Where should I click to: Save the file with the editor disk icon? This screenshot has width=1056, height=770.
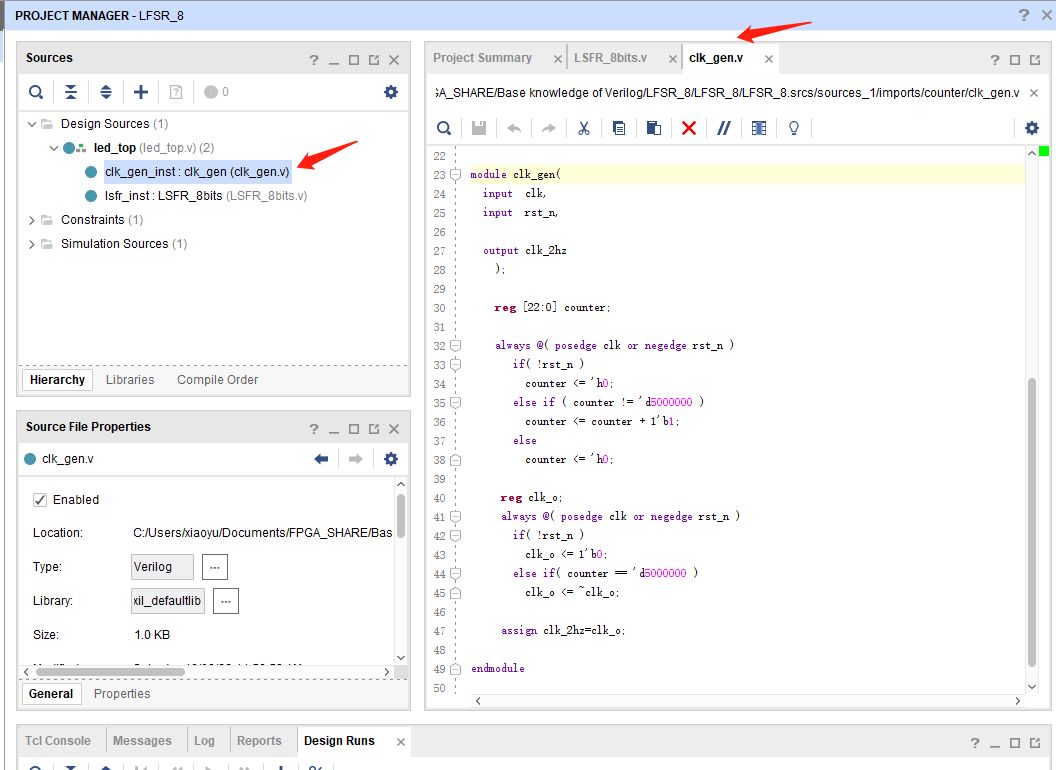coord(479,128)
